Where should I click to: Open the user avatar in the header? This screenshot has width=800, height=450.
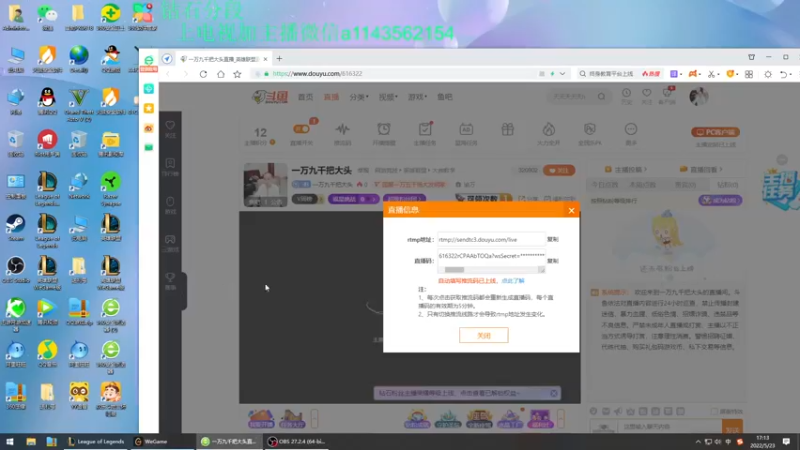698,96
